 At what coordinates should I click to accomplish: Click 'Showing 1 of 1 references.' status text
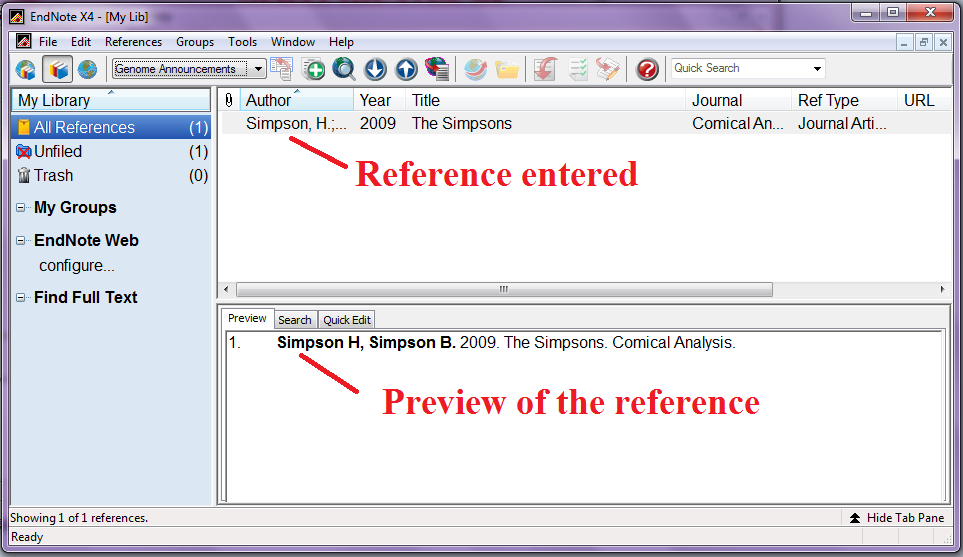coord(79,518)
